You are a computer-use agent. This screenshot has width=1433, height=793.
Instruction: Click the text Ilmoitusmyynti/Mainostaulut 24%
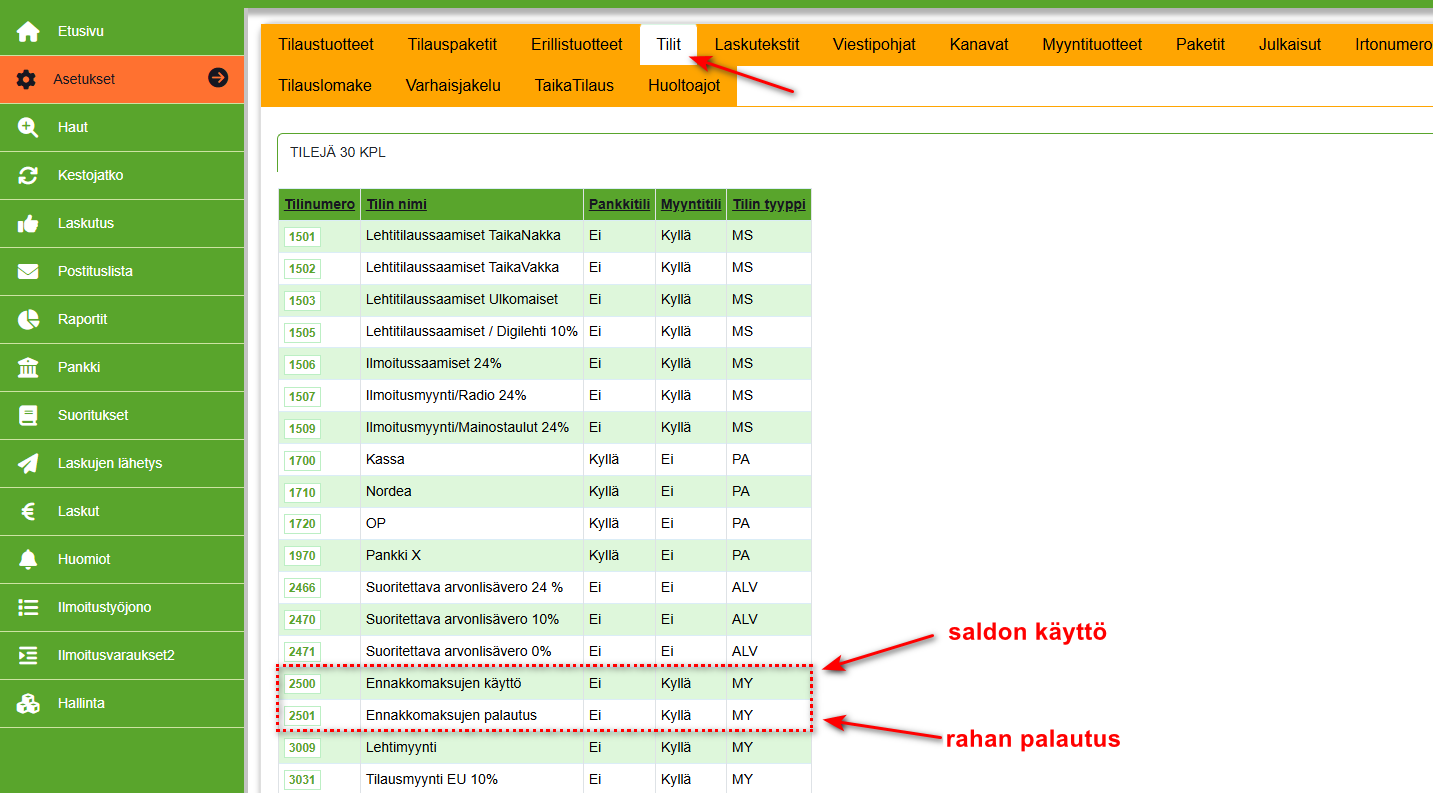(x=467, y=427)
